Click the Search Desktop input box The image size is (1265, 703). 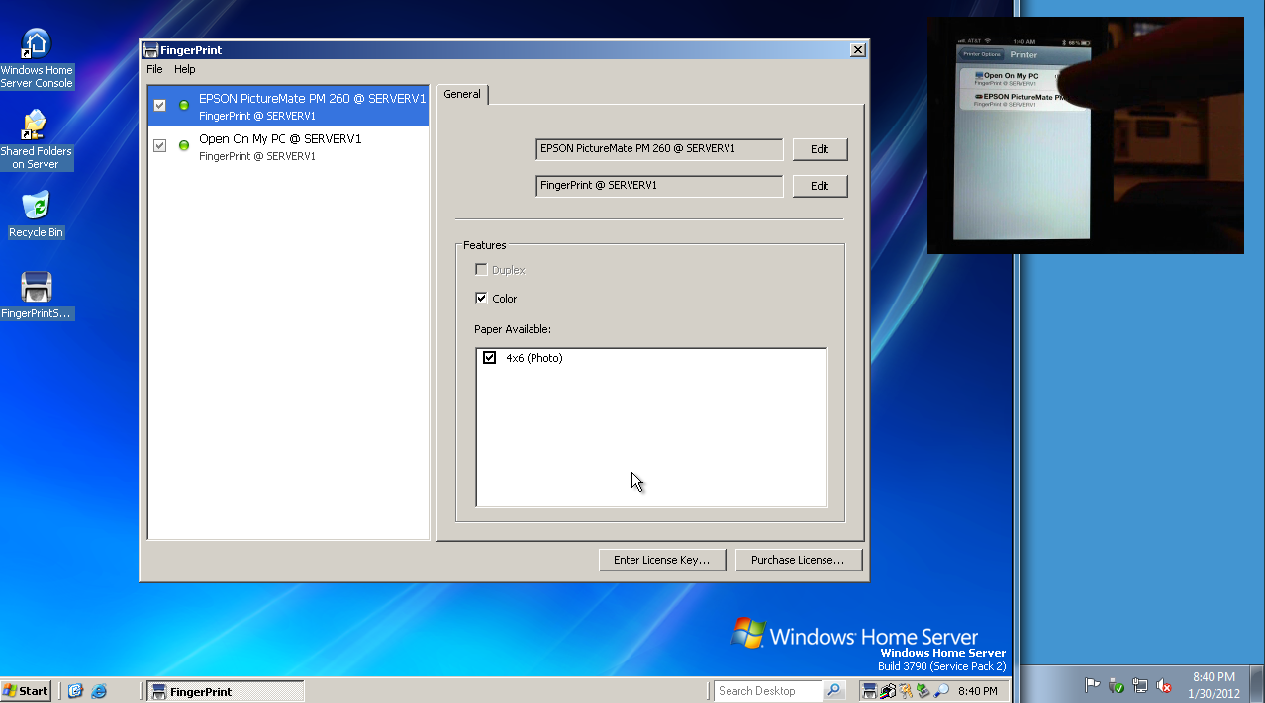click(x=769, y=691)
